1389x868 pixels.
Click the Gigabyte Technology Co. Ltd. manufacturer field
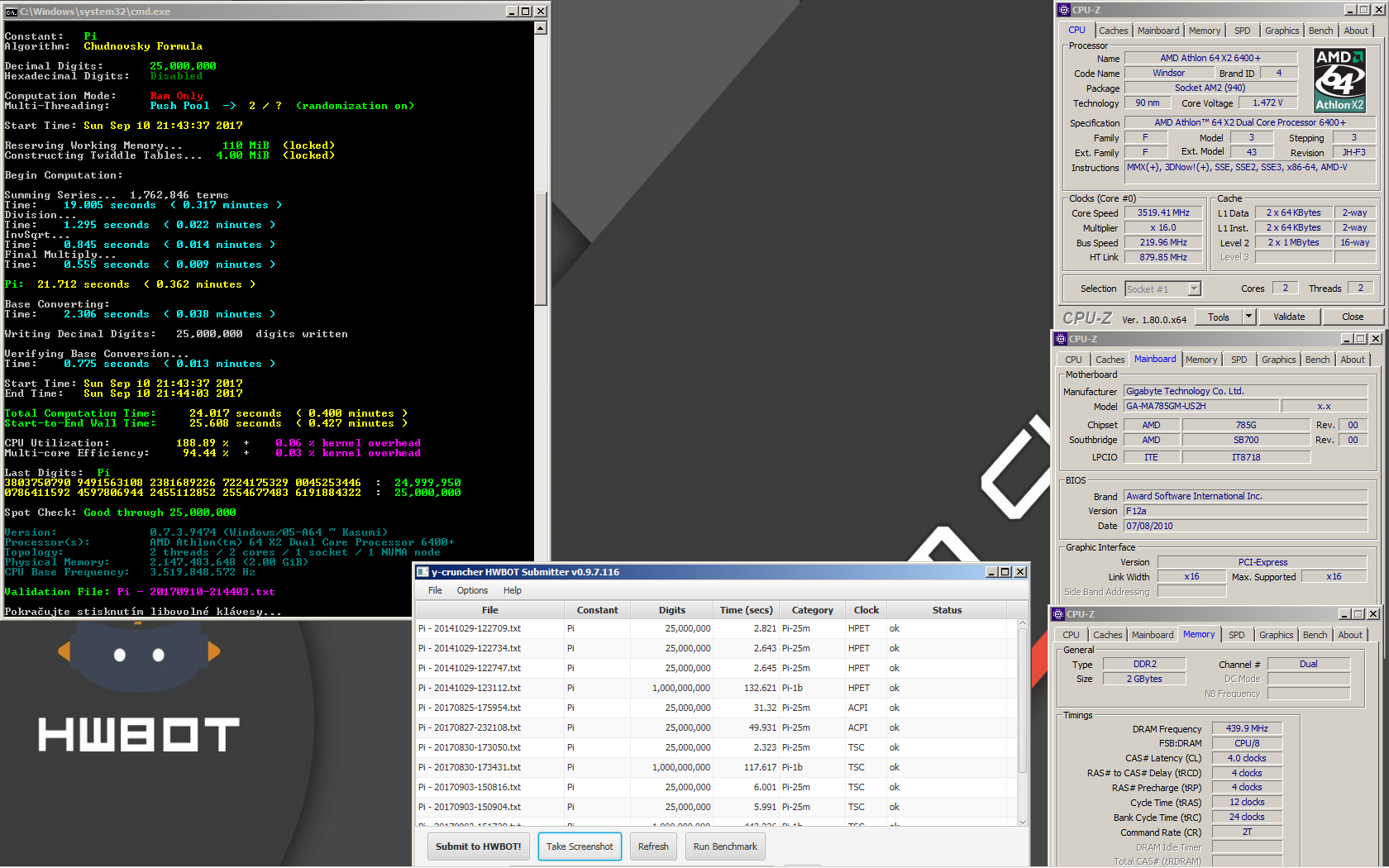click(x=1246, y=391)
